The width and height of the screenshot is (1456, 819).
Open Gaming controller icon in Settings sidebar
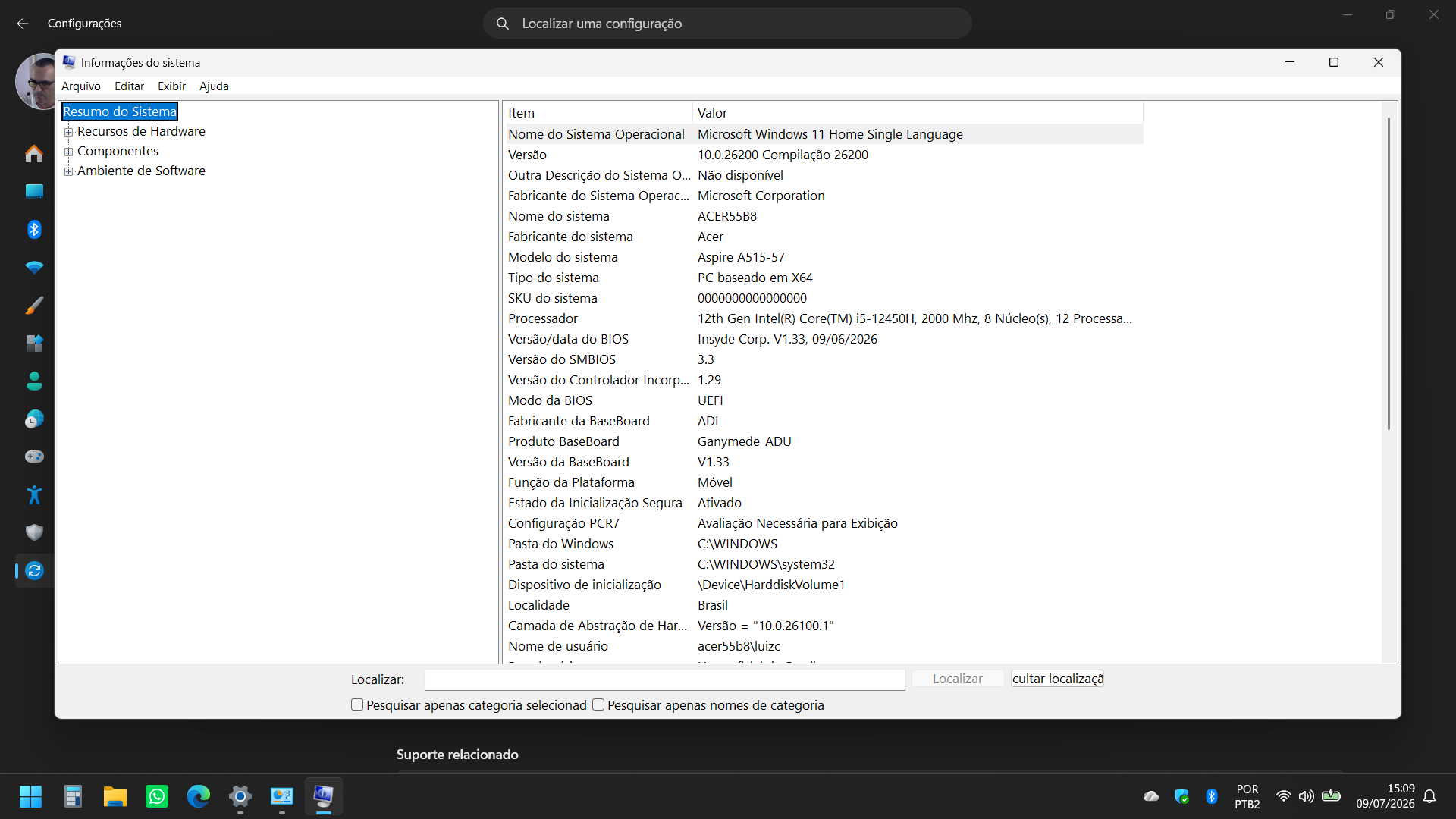point(34,457)
